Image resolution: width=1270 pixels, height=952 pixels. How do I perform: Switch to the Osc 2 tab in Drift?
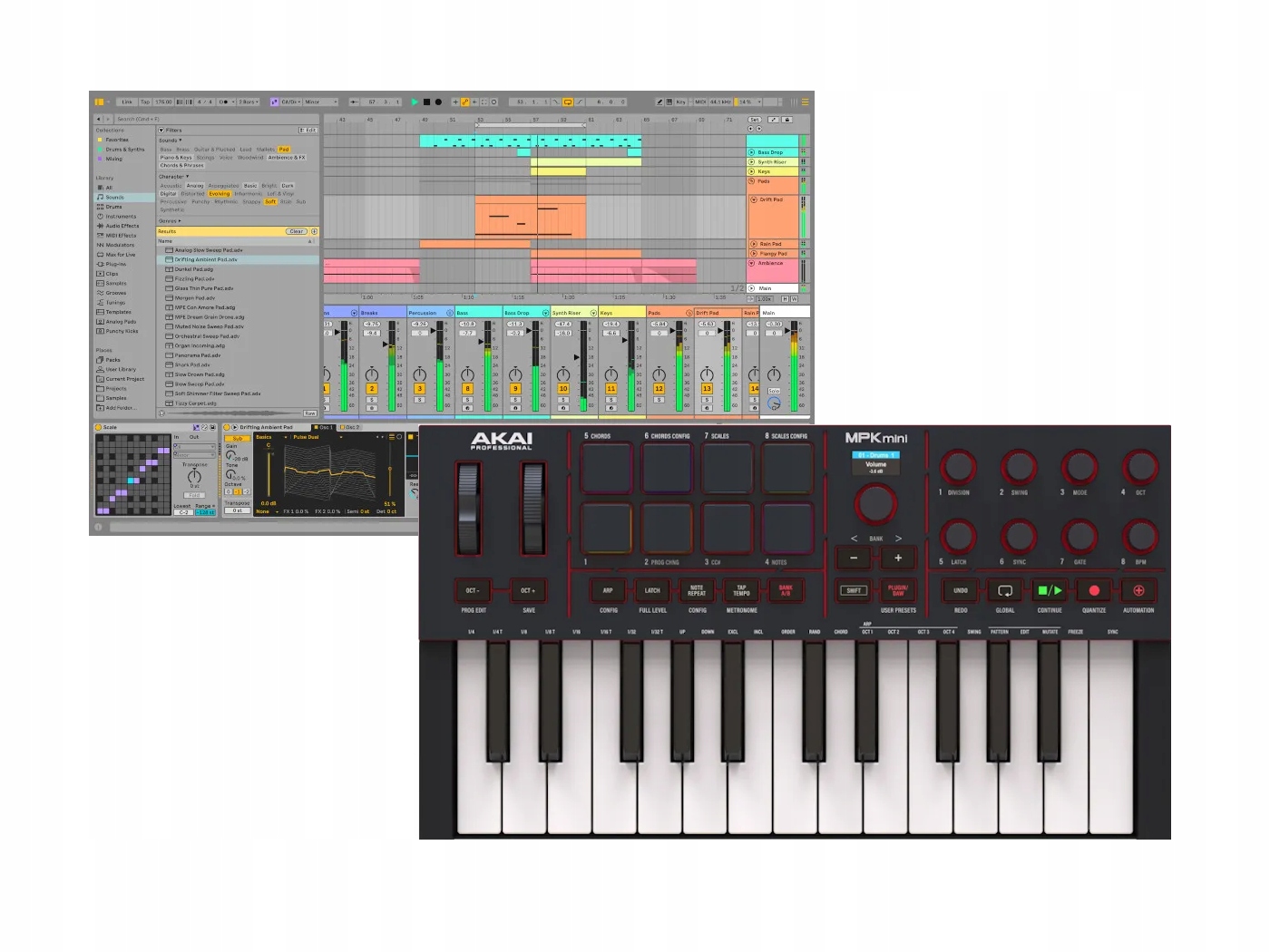pos(352,427)
